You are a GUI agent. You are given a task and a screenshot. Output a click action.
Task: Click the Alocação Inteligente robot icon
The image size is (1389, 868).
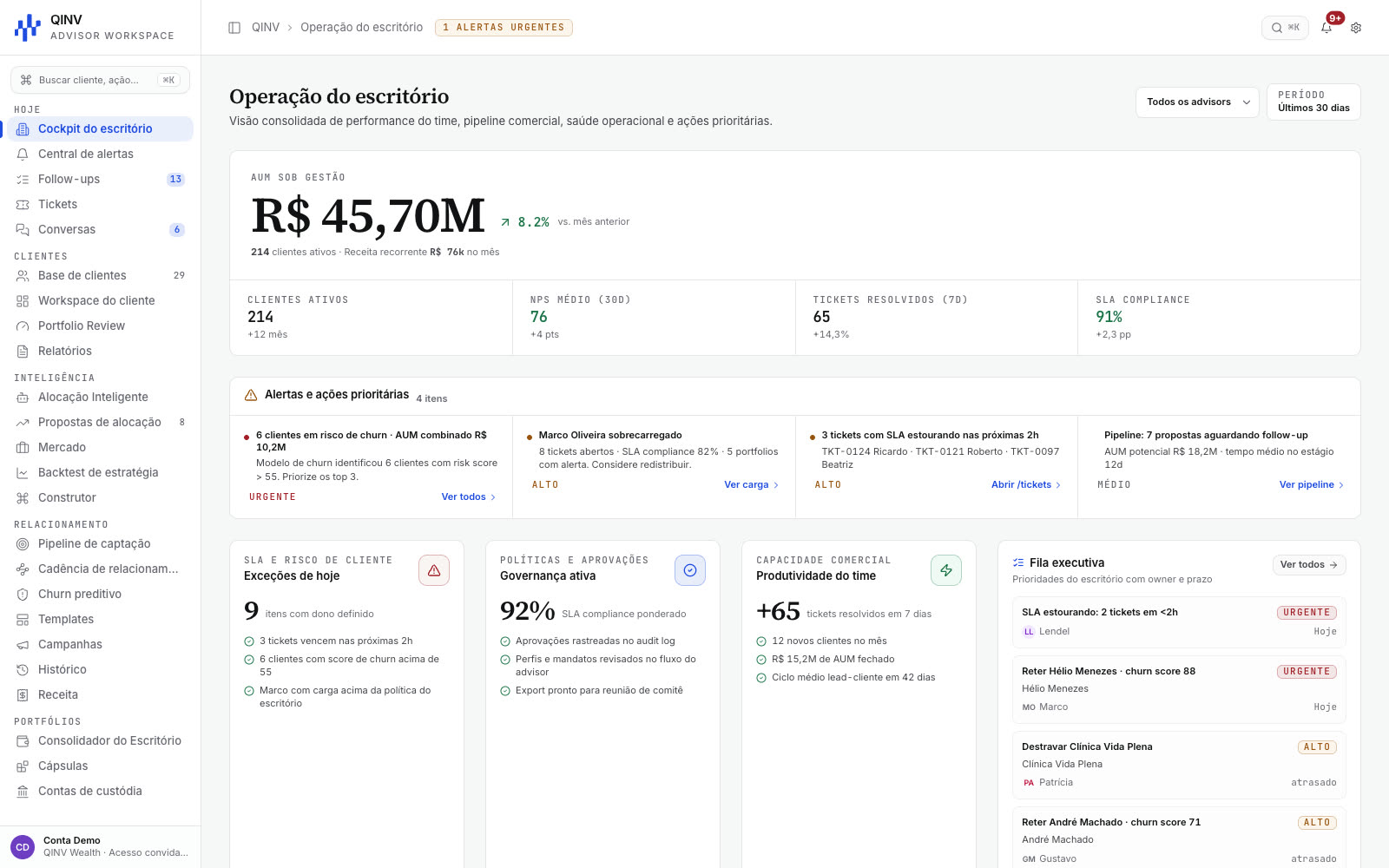pos(23,398)
